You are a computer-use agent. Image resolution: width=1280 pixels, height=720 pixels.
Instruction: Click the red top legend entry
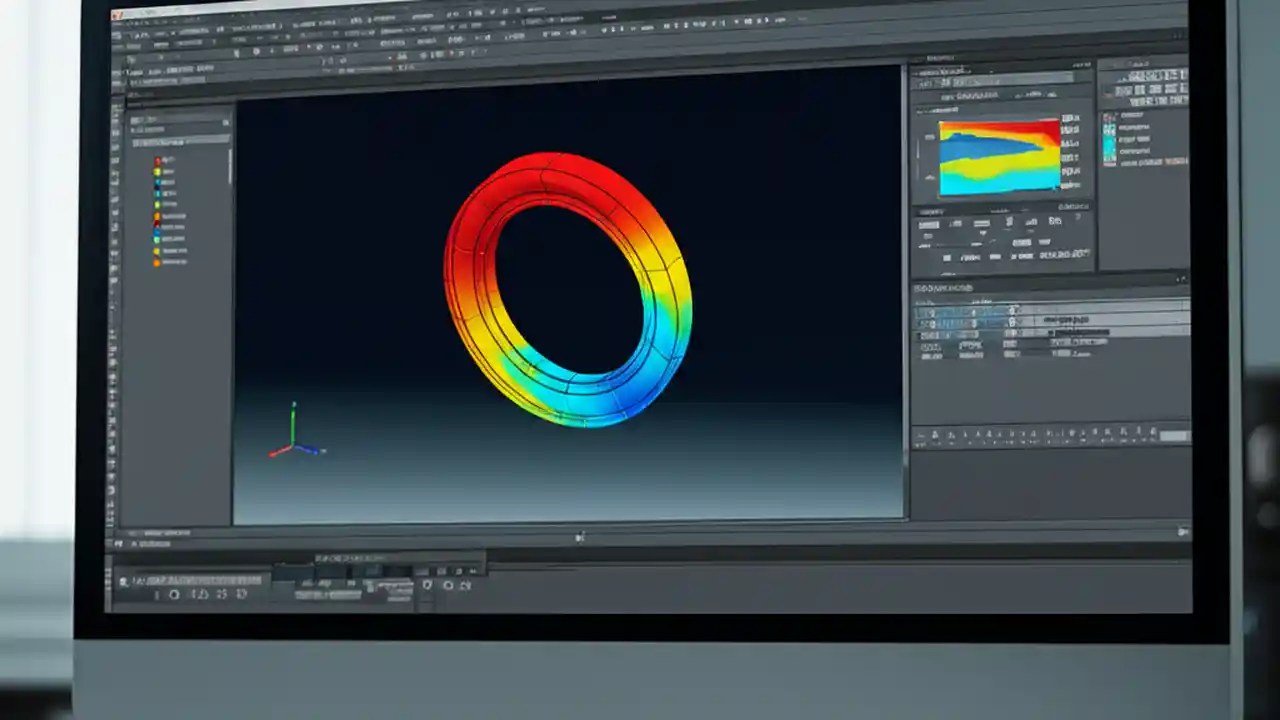coord(158,160)
